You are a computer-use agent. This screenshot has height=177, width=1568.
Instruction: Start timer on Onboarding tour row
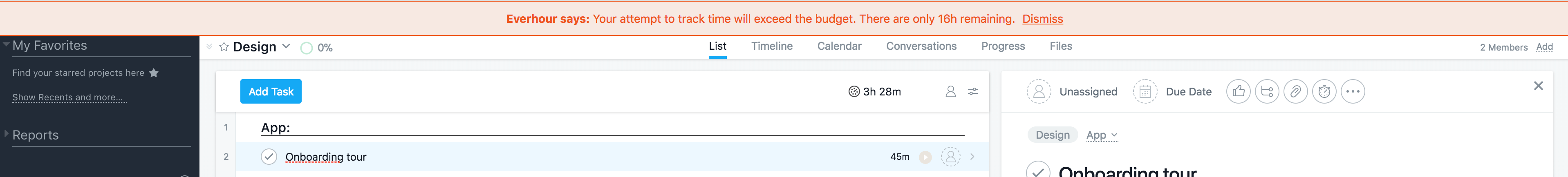pos(925,157)
